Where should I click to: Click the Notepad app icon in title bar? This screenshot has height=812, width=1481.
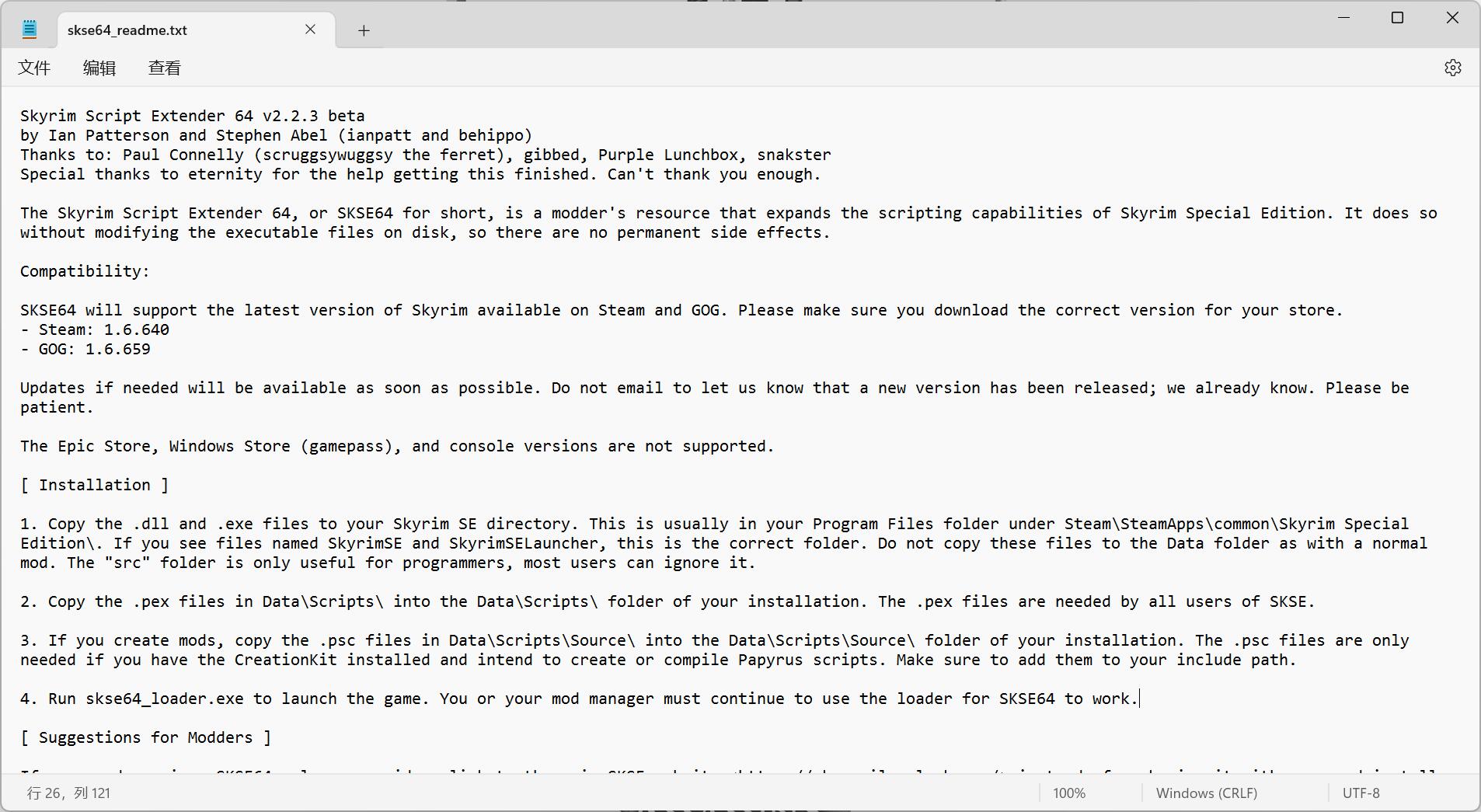click(x=30, y=30)
